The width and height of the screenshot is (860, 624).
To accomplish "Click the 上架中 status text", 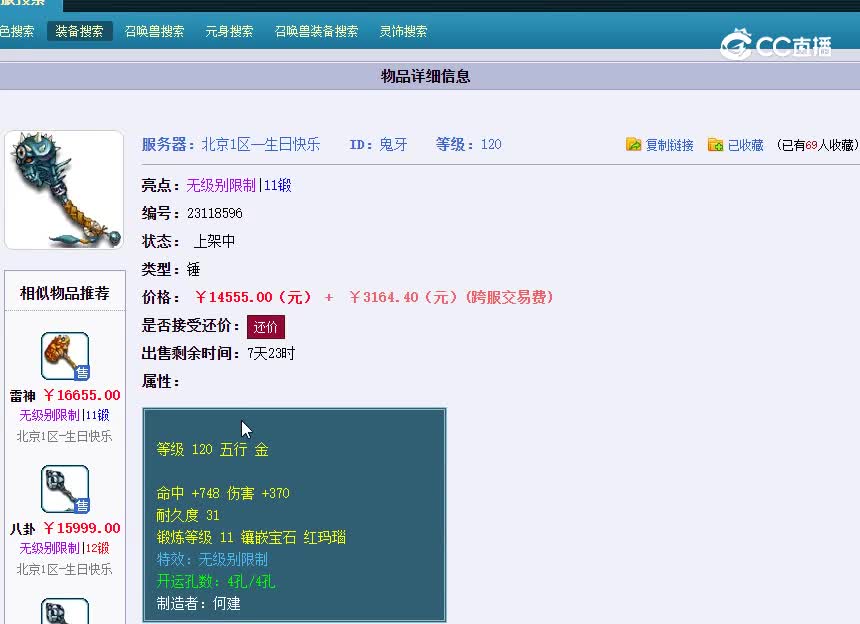I will coord(214,241).
